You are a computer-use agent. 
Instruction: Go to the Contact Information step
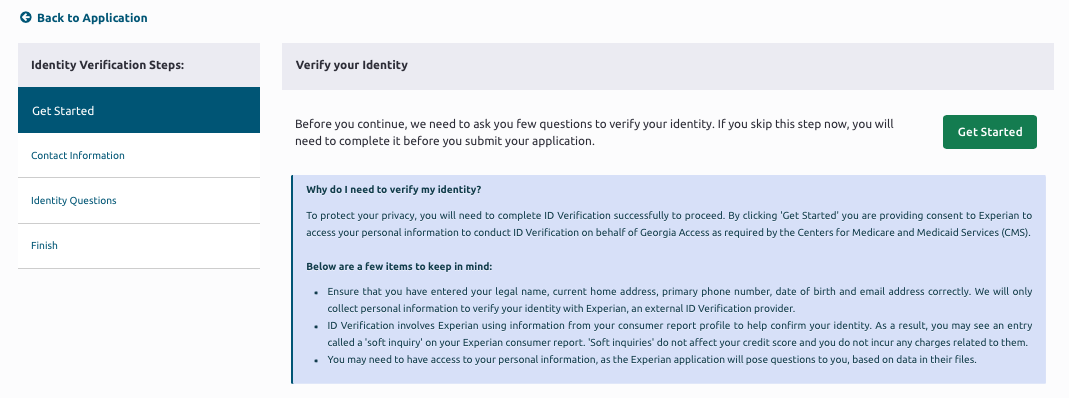click(139, 155)
